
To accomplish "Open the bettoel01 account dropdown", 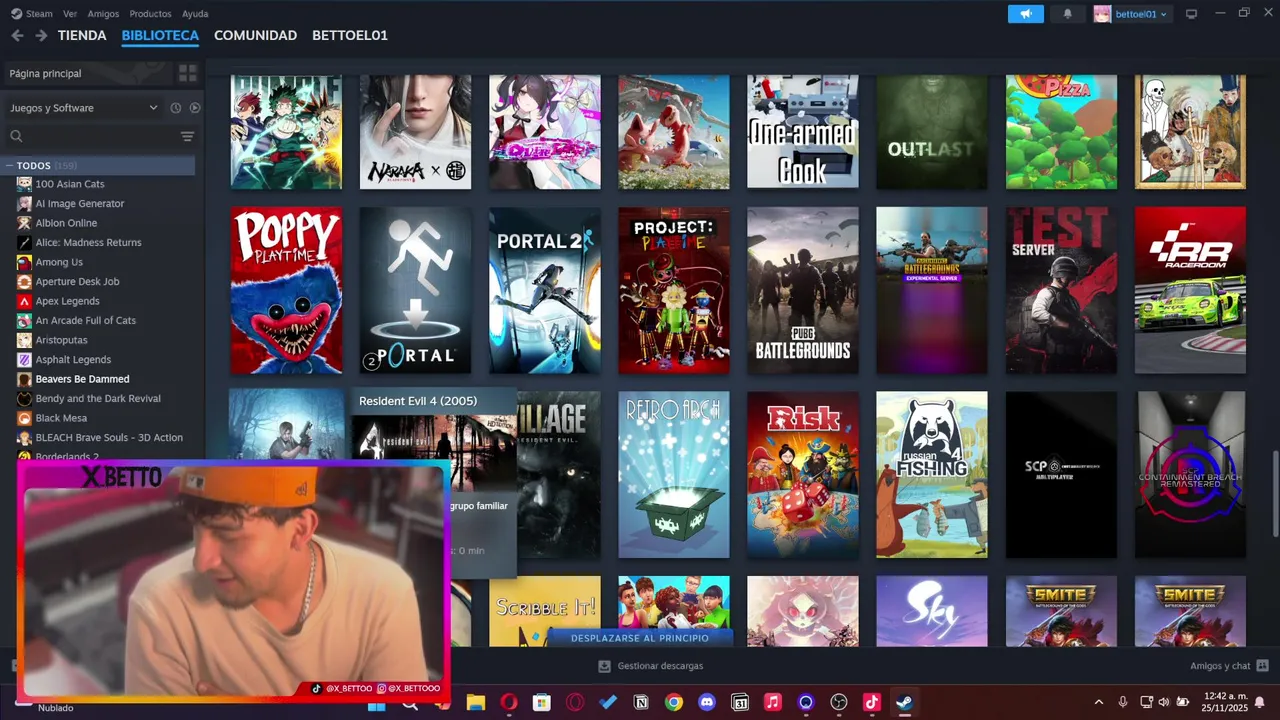I will click(1140, 14).
